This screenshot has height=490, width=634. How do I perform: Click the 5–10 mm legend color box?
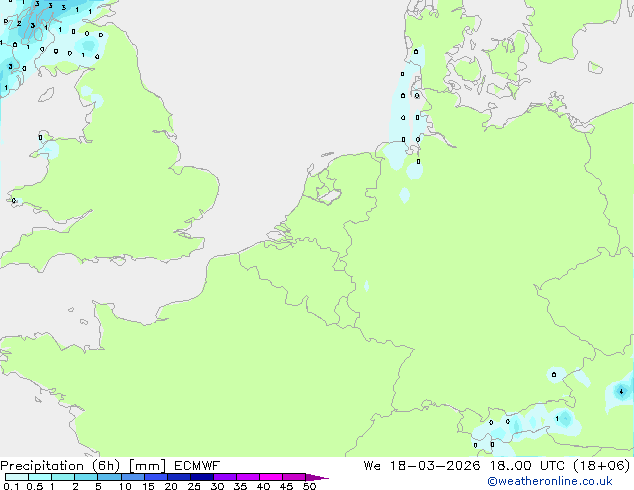click(109, 477)
